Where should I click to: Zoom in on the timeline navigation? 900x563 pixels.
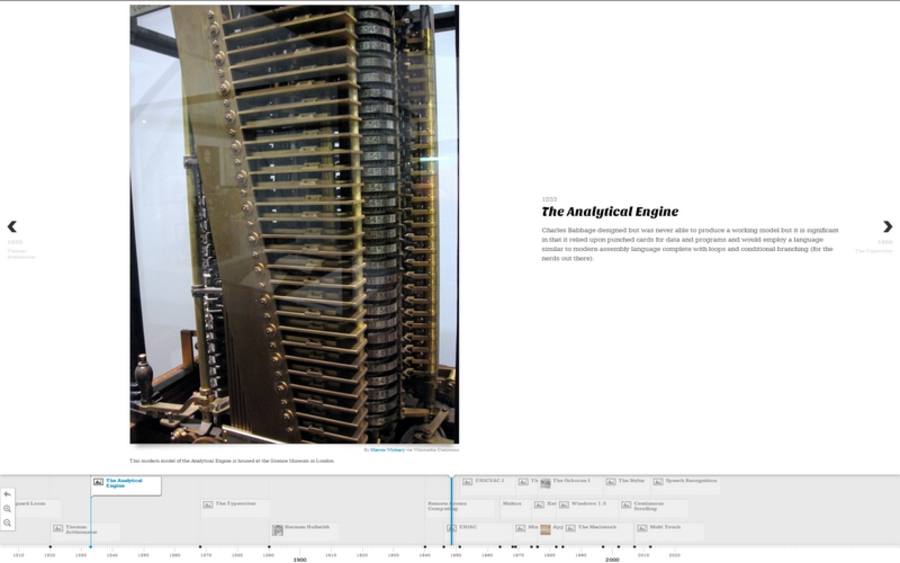coord(7,508)
